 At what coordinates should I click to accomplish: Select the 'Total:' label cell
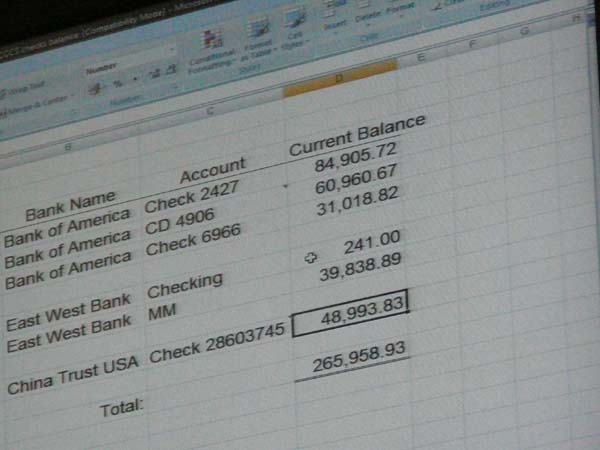click(122, 408)
